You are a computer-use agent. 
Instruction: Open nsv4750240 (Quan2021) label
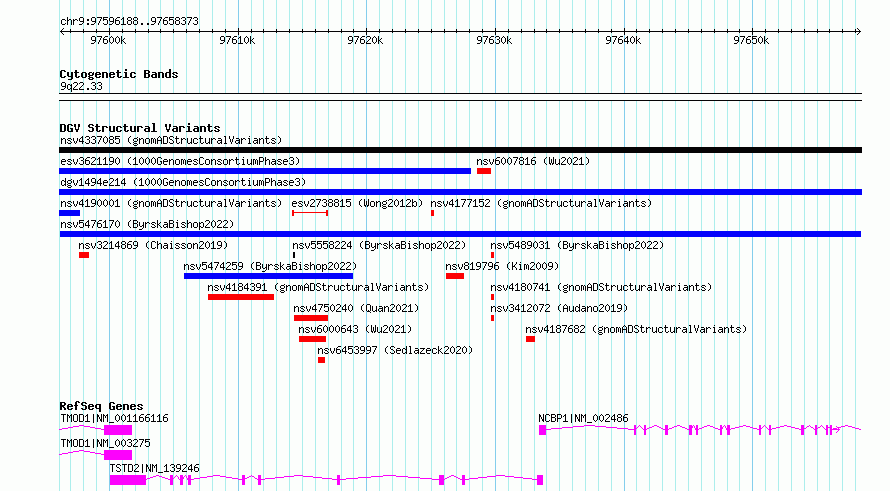[x=356, y=308]
